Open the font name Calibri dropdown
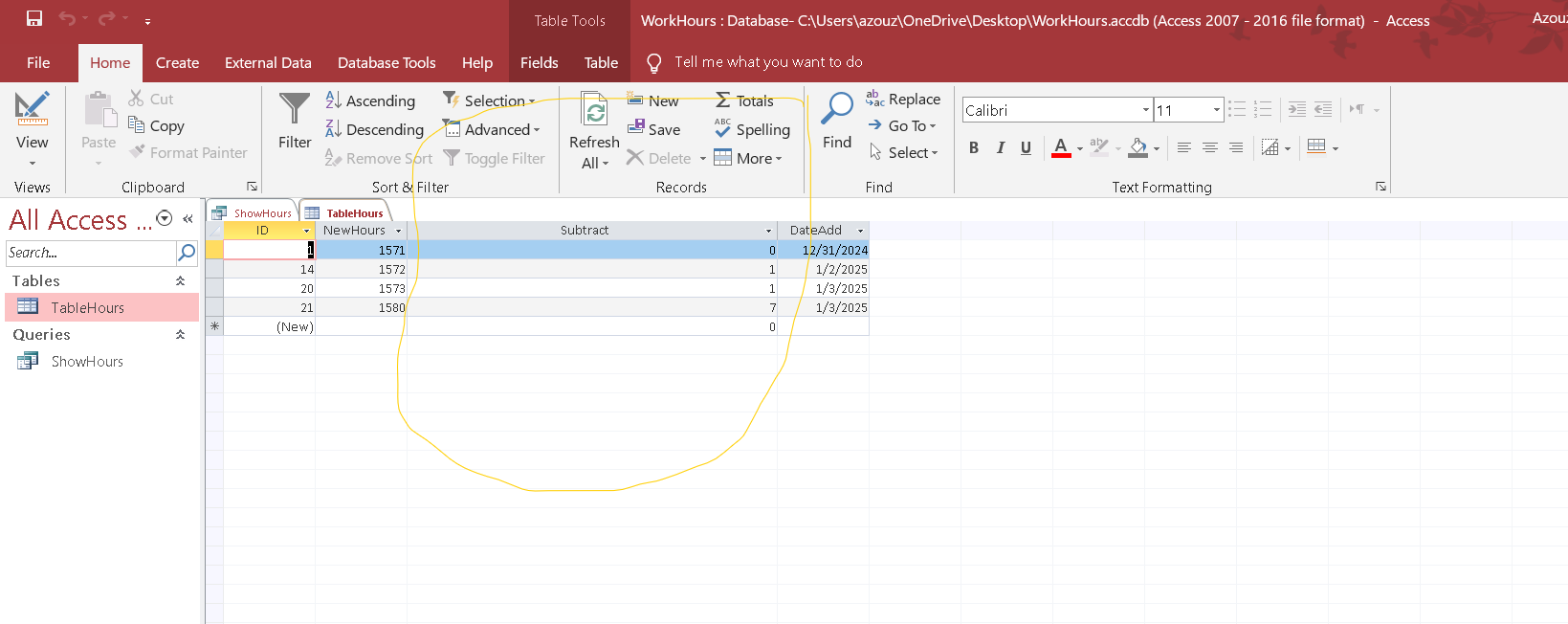The height and width of the screenshot is (624, 1568). 1145,110
